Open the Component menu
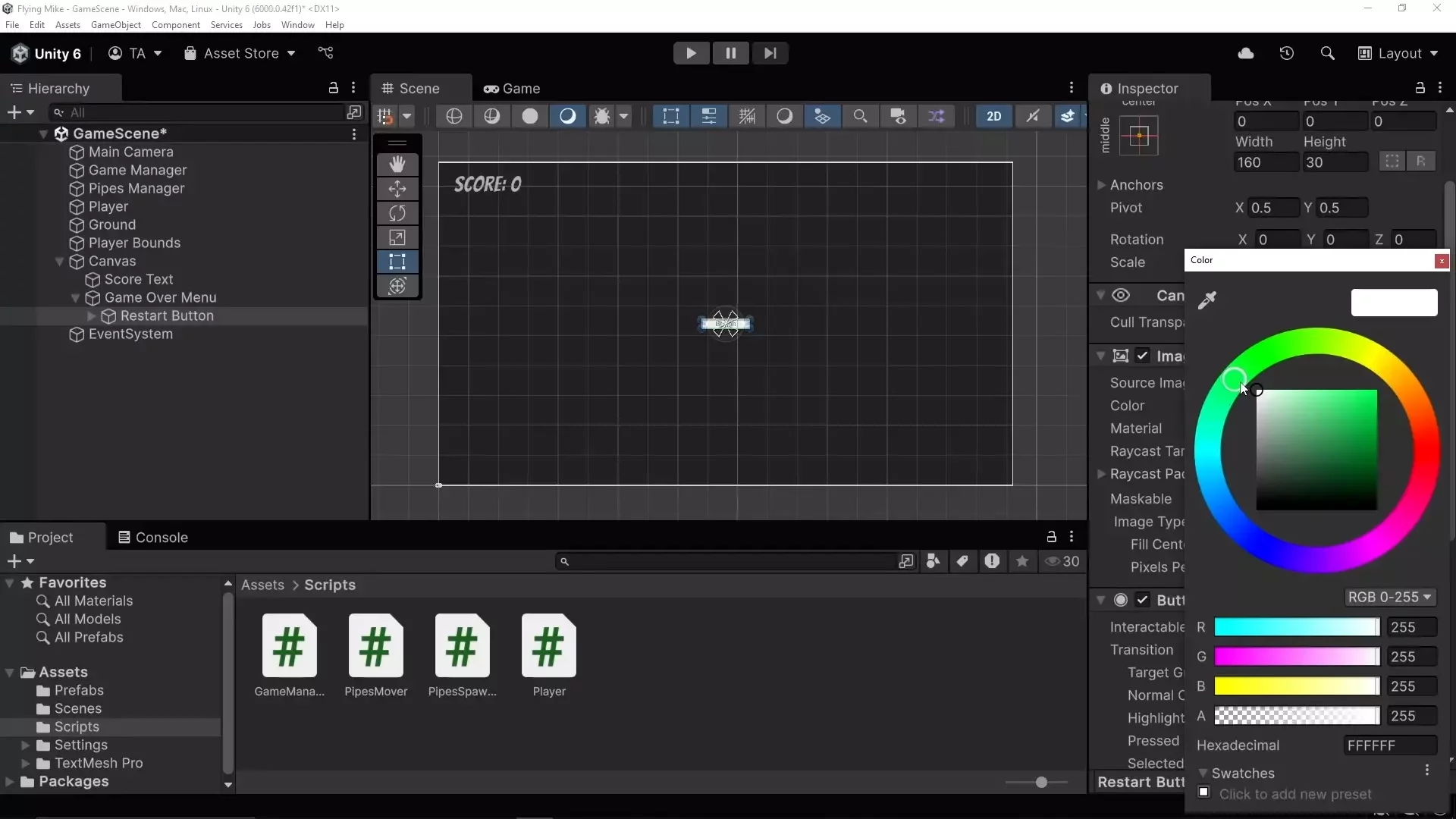 point(176,25)
